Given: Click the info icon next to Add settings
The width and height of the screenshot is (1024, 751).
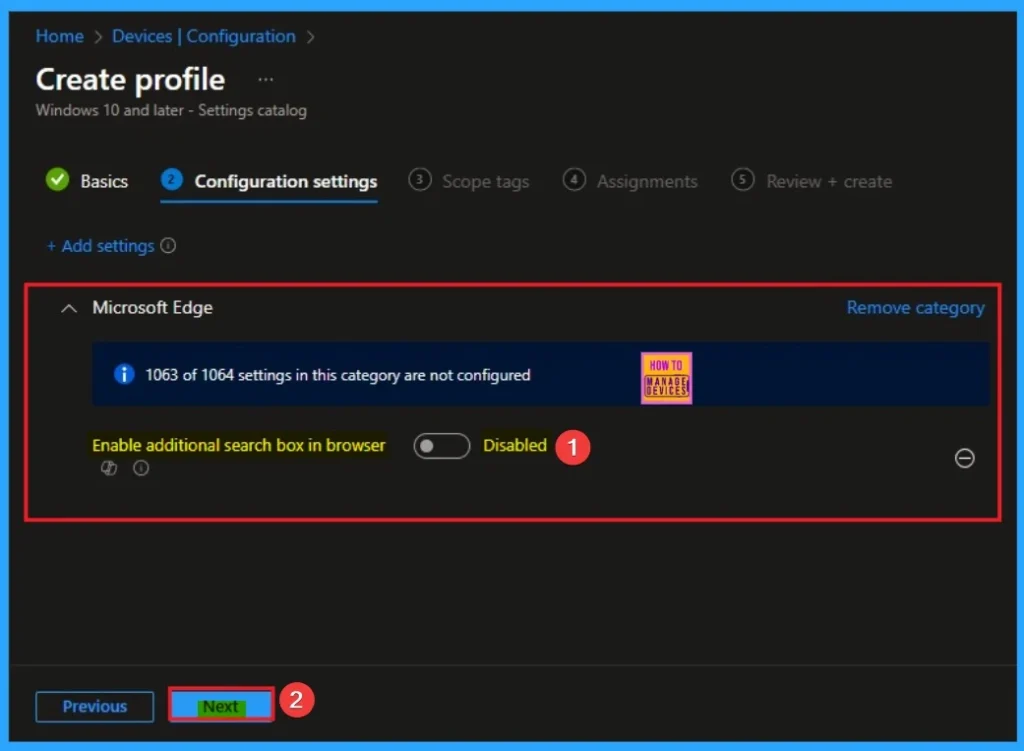Looking at the screenshot, I should point(168,246).
